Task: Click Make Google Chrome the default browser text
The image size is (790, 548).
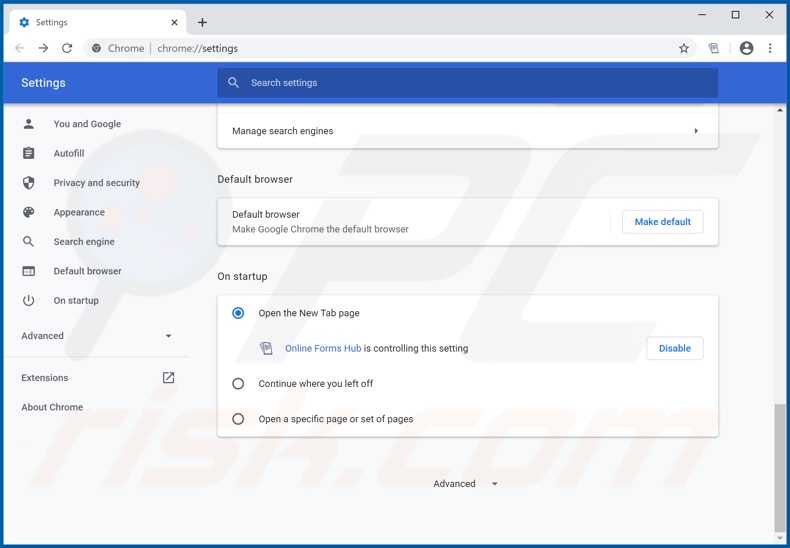Action: pos(320,229)
